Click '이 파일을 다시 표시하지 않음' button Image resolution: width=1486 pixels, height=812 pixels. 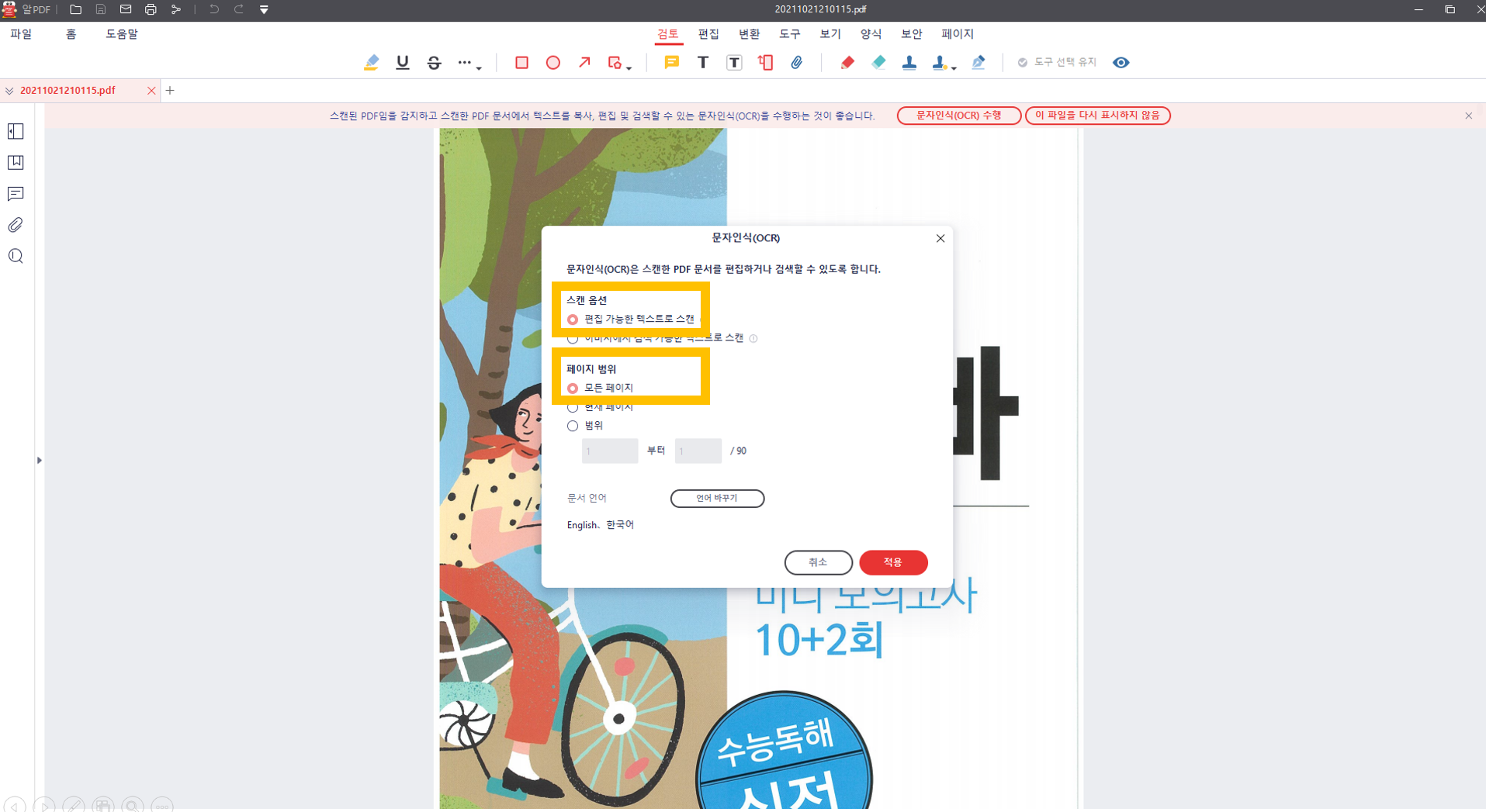pyautogui.click(x=1097, y=116)
